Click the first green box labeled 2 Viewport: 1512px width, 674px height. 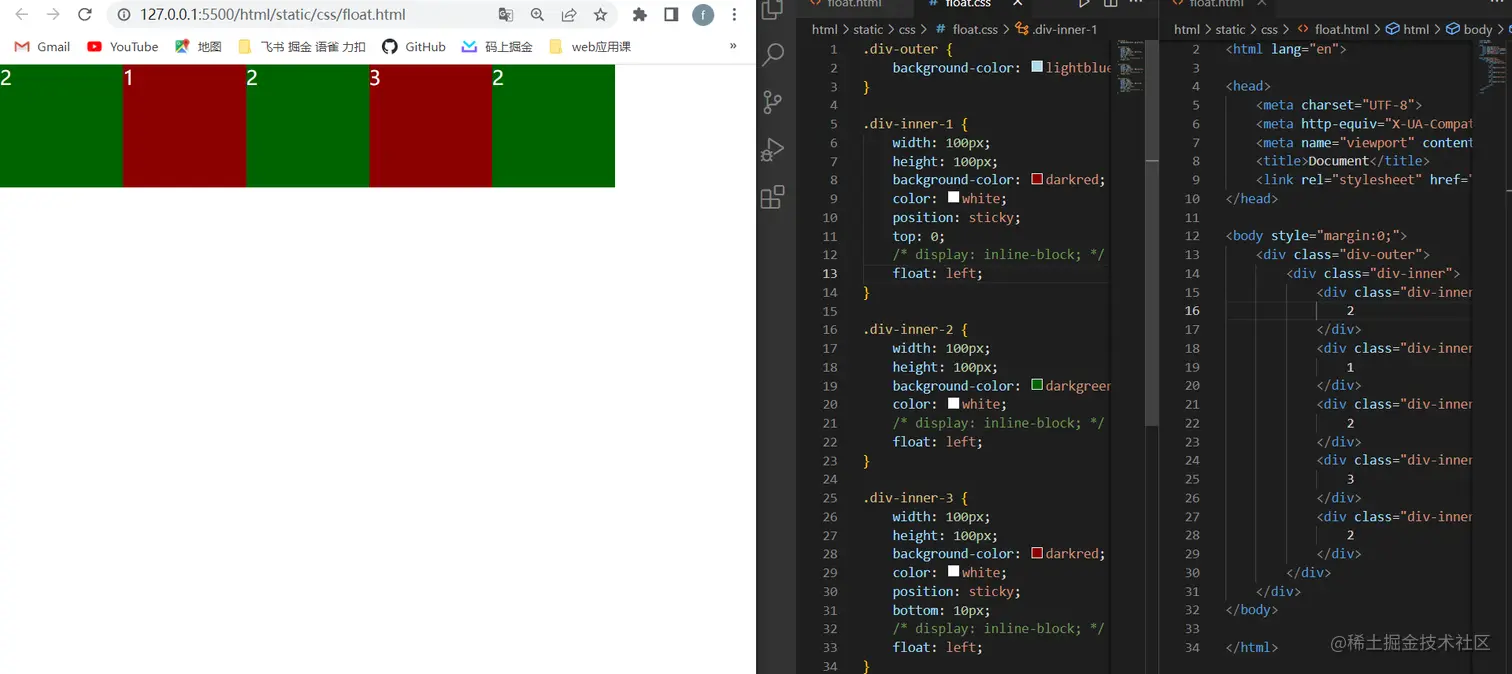pyautogui.click(x=61, y=126)
